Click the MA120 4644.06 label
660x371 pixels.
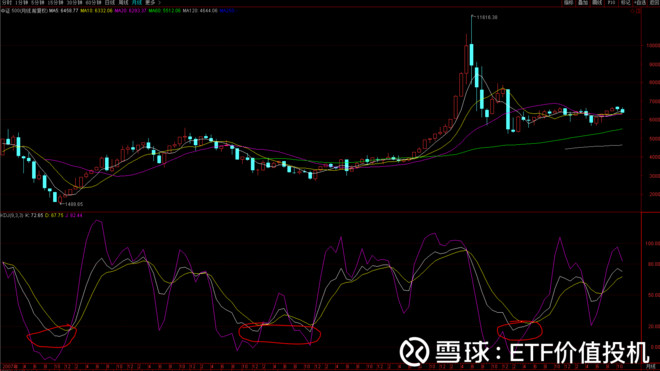[x=200, y=11]
